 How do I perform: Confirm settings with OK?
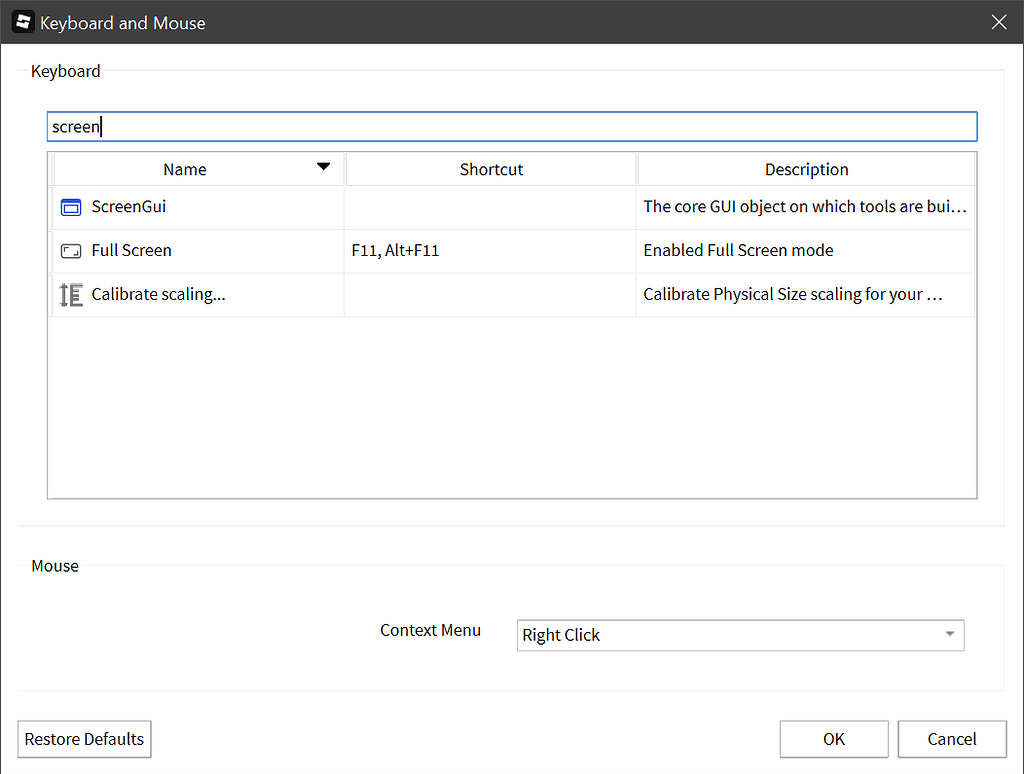(x=833, y=739)
